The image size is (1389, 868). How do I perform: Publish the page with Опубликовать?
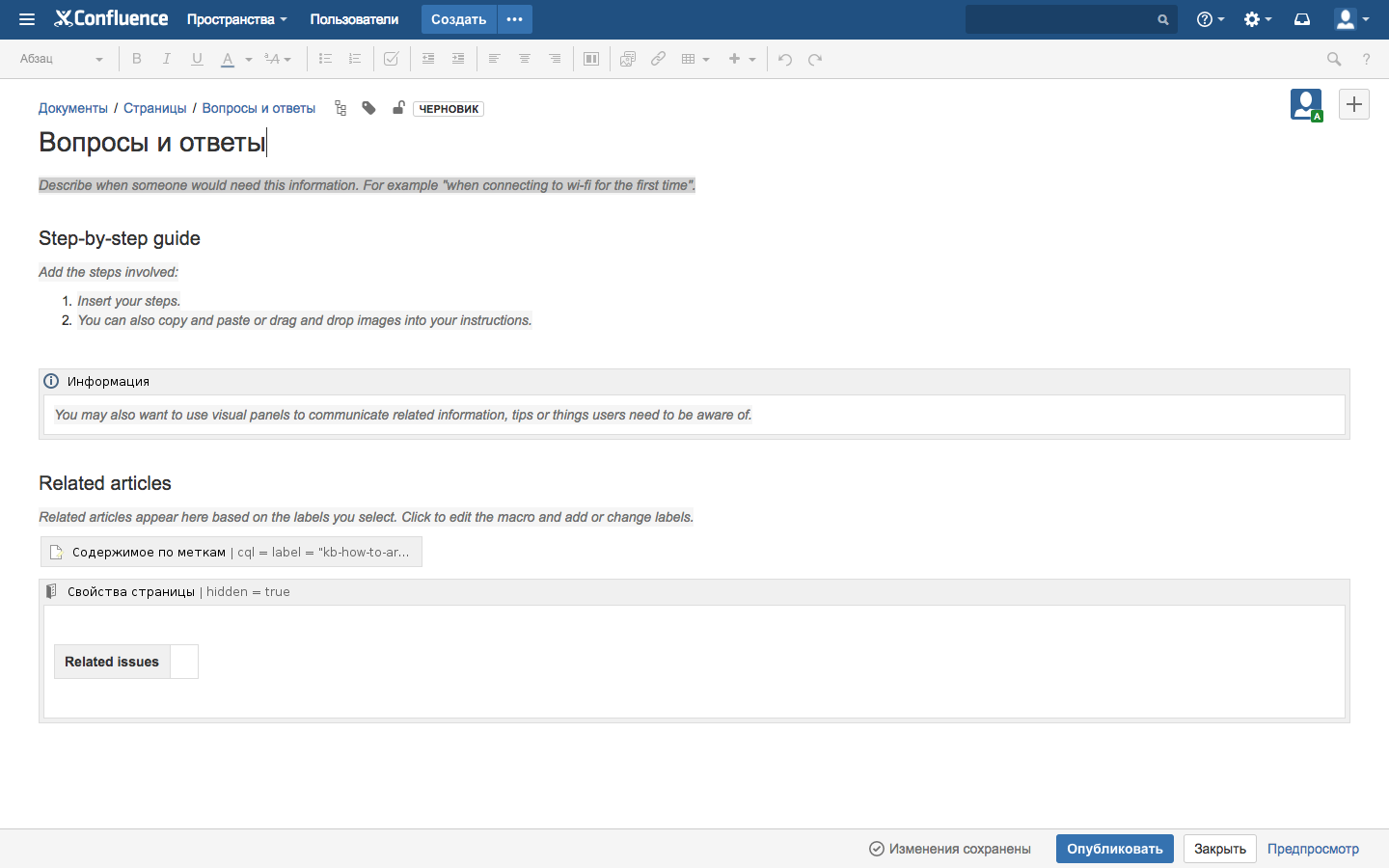(1115, 849)
